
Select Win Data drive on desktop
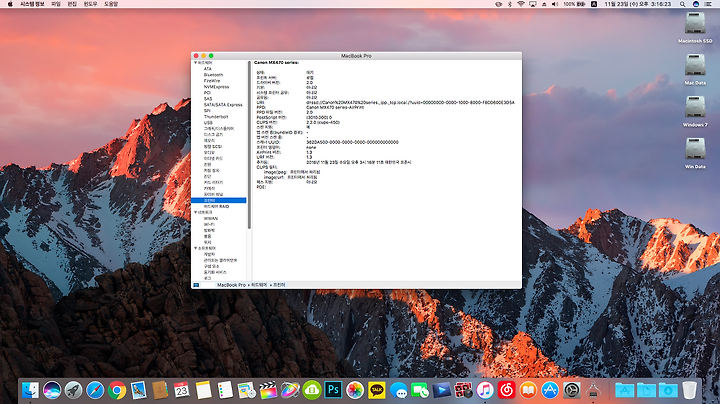[695, 153]
